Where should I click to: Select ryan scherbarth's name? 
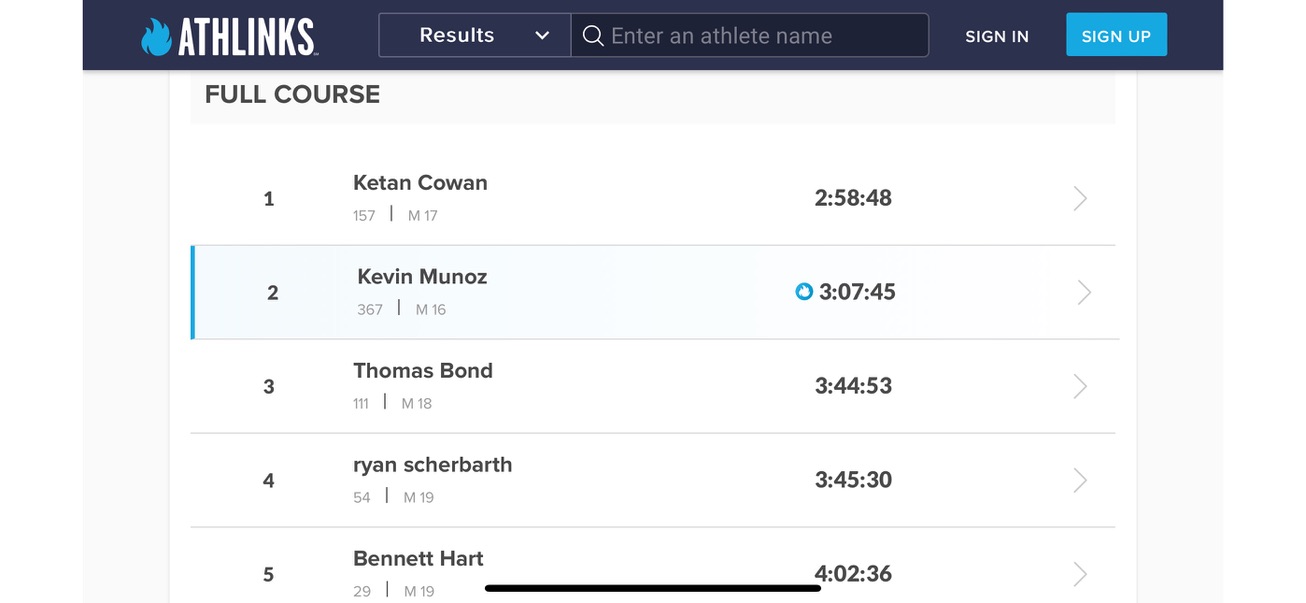click(433, 465)
